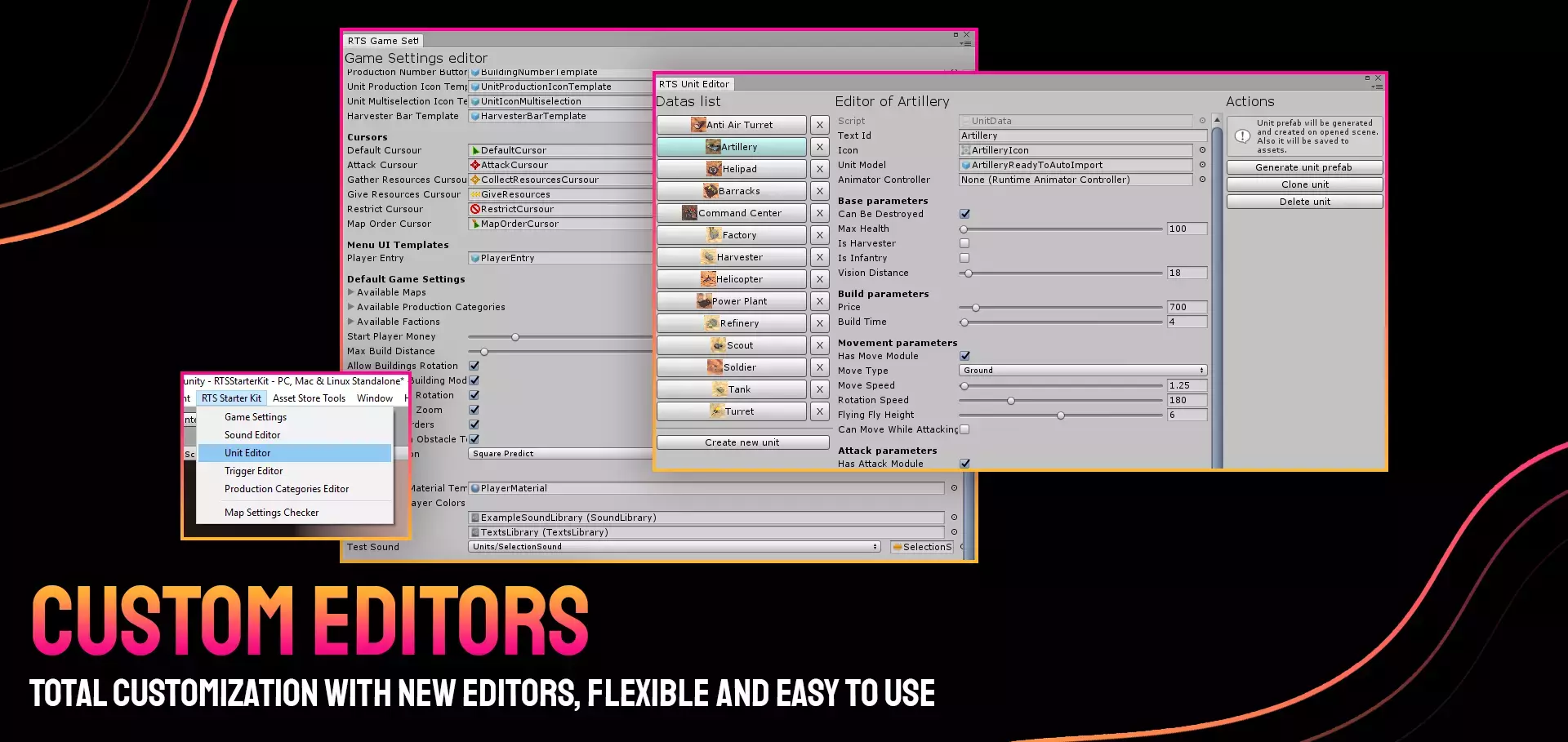The image size is (1568, 742).
Task: Open Game Settings window options menu icon
Action: click(966, 43)
